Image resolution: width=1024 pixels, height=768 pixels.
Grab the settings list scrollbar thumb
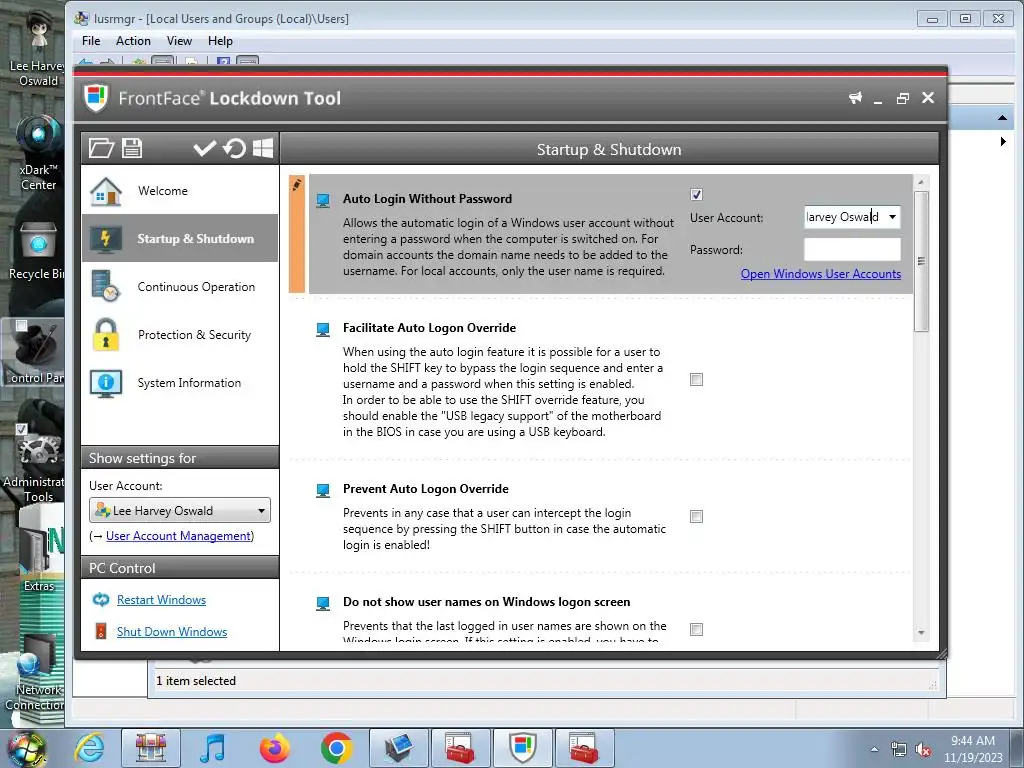[921, 261]
